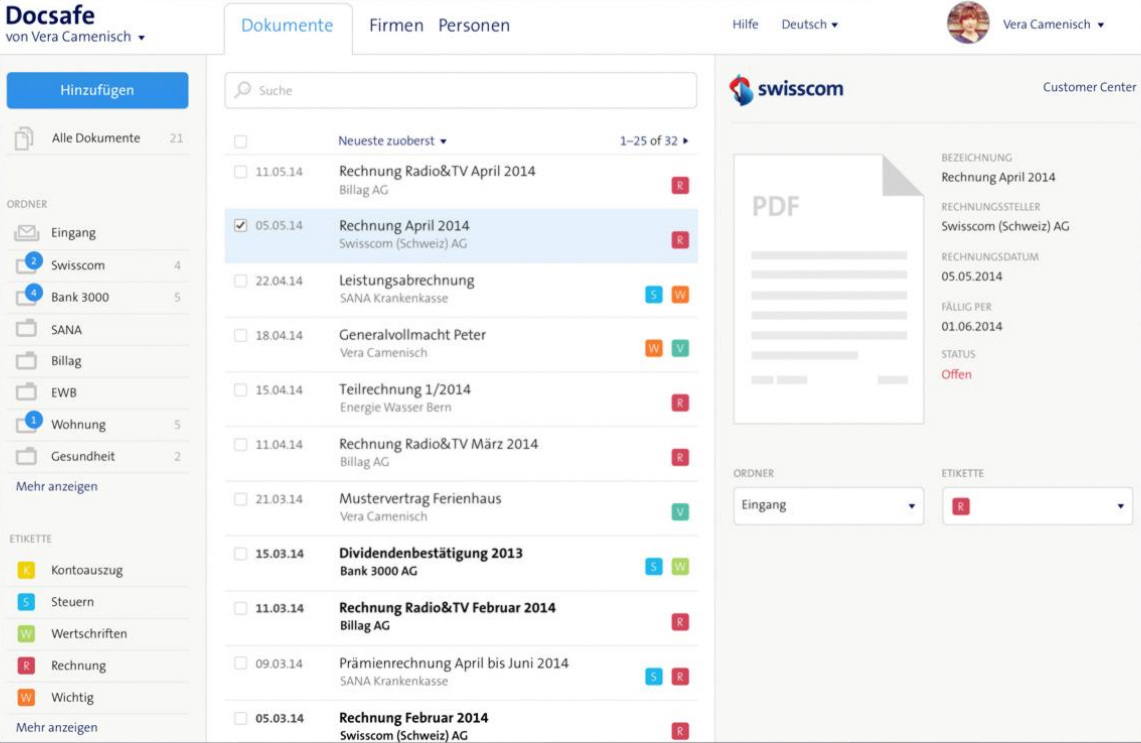Viewport: 1141px width, 743px height.
Task: Check the Leistungsabrechnung checkbox
Action: point(241,281)
